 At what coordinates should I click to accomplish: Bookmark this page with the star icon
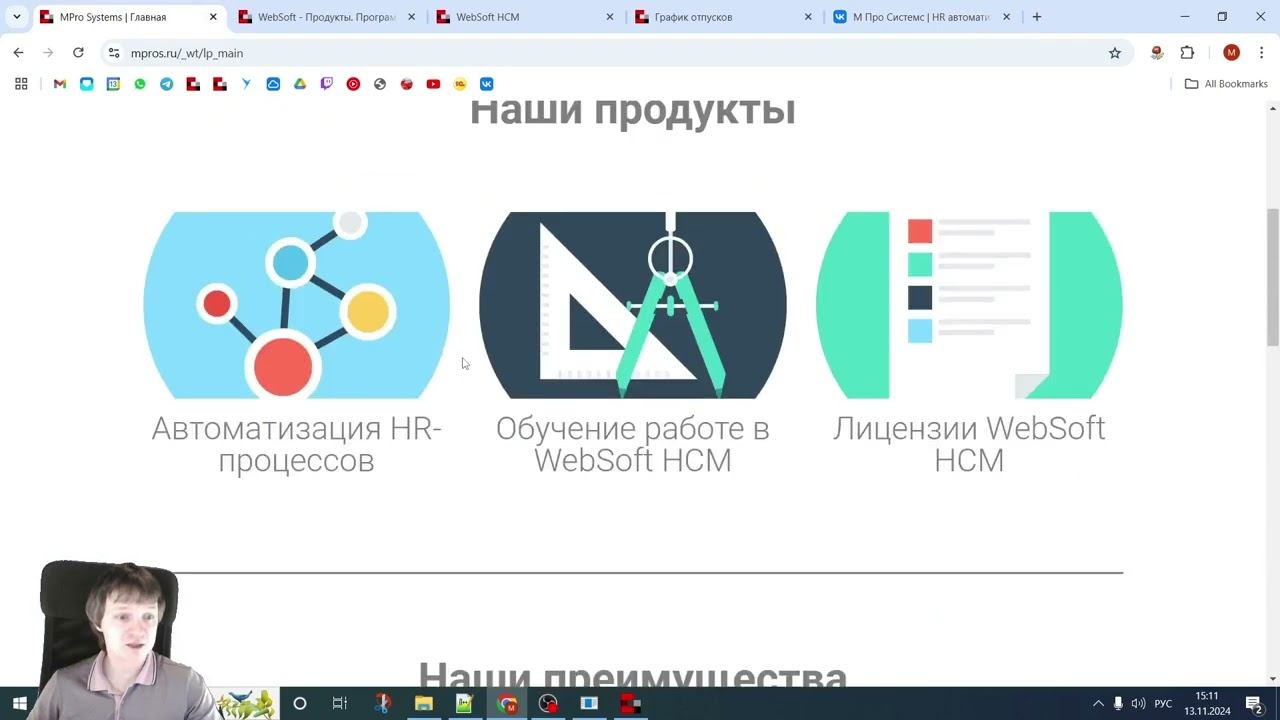pos(1115,53)
